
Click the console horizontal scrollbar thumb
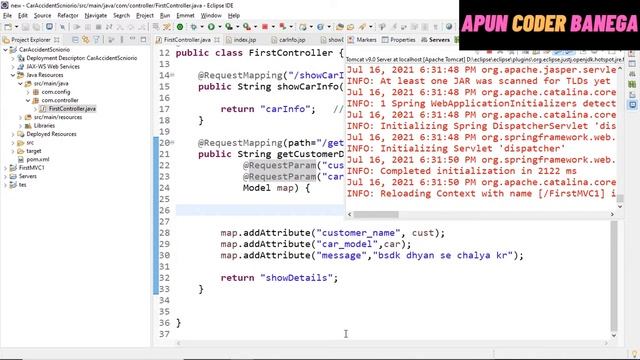tap(376, 214)
